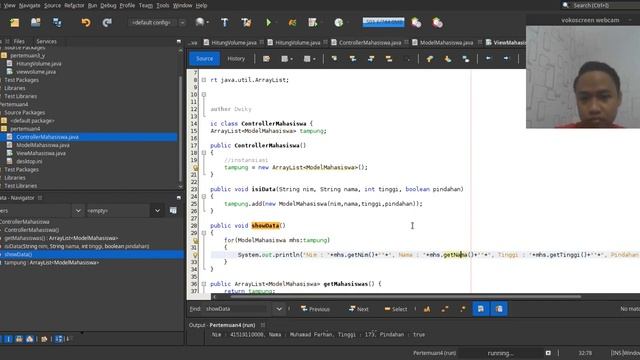Click the Open Project icon
The height and width of the screenshot is (360, 640).
pos(36,23)
